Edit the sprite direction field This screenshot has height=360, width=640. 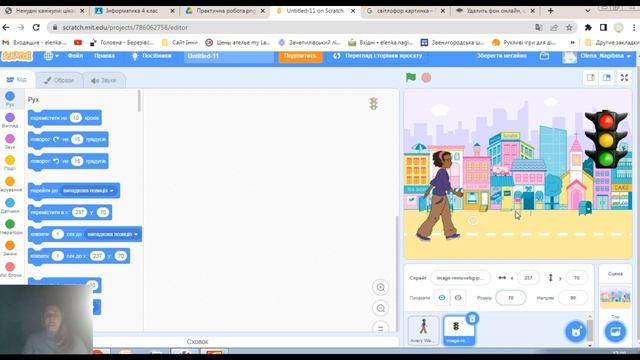pyautogui.click(x=573, y=298)
